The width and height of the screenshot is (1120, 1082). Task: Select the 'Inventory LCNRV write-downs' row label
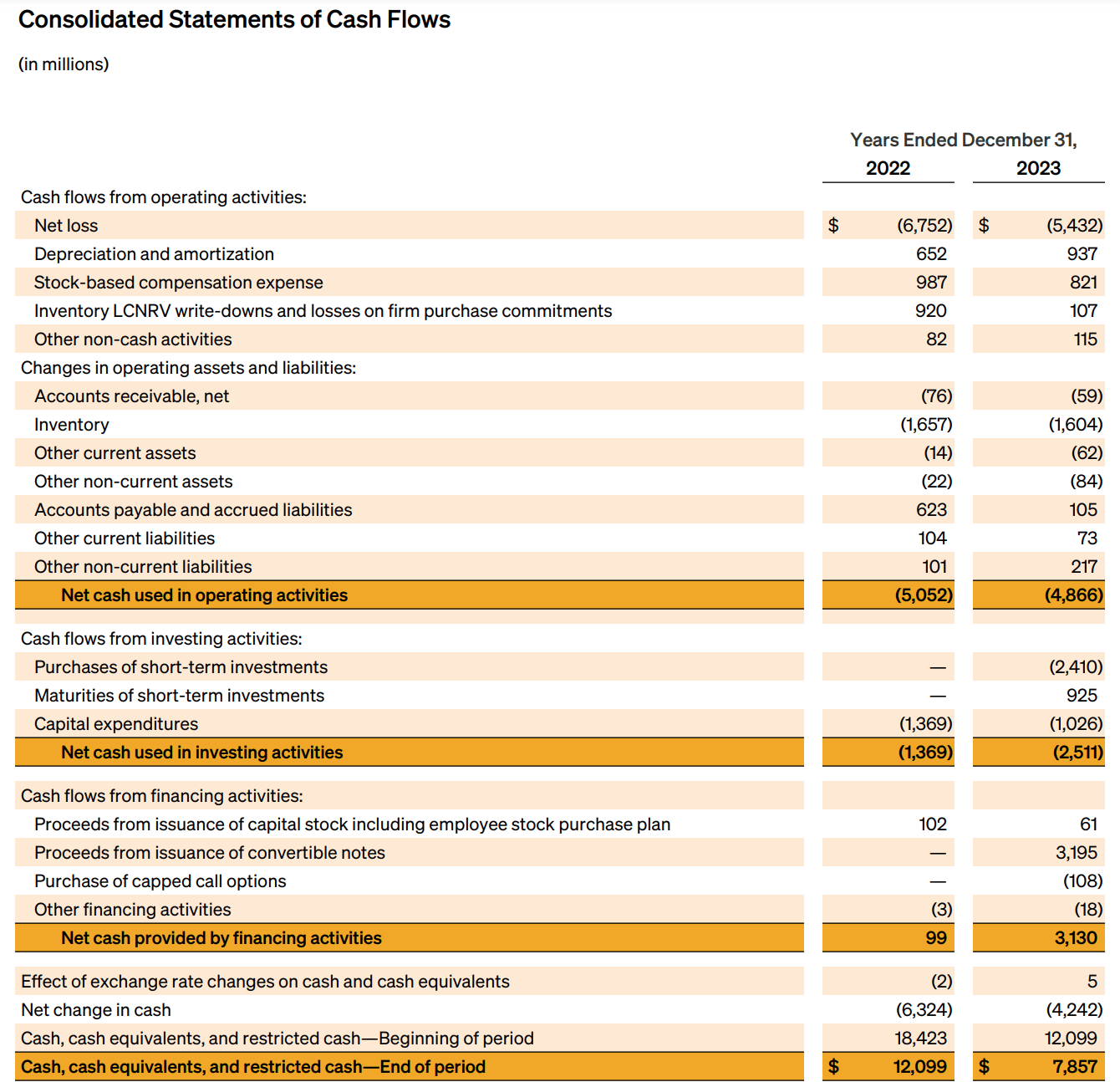[323, 311]
